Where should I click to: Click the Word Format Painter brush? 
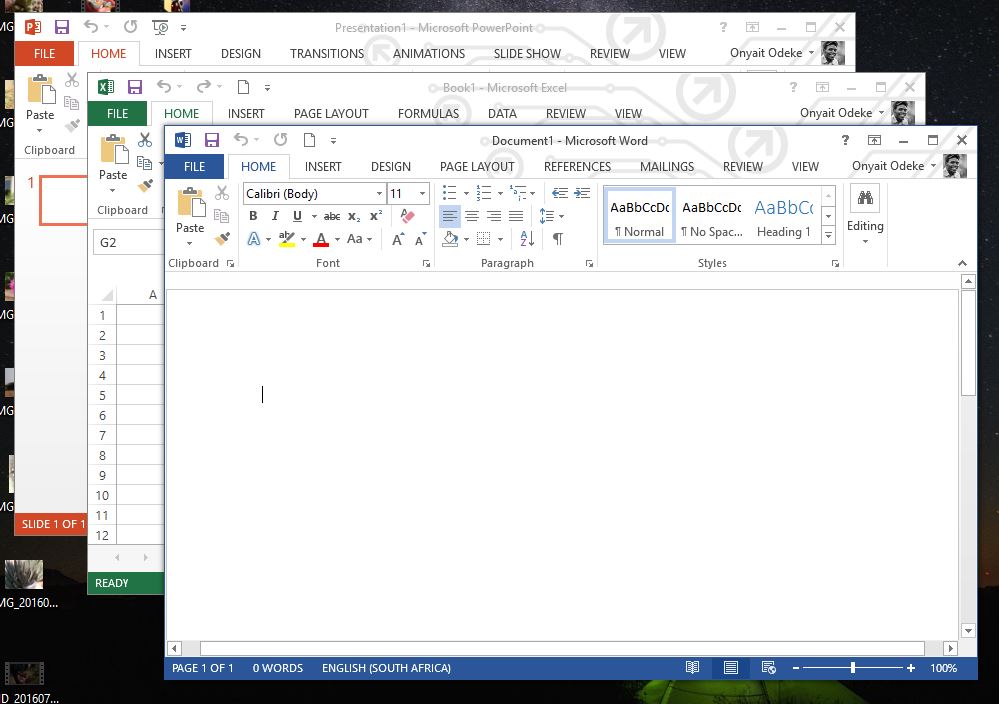222,238
